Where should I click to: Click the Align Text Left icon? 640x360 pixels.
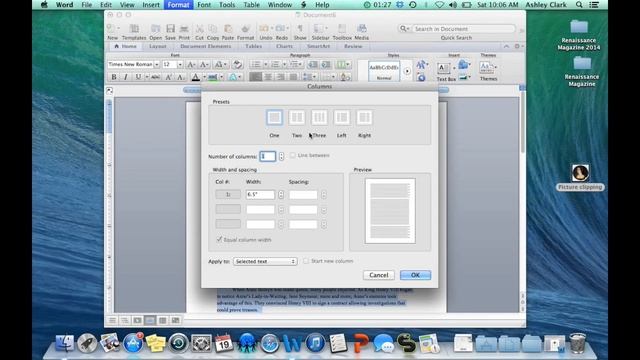click(x=256, y=77)
